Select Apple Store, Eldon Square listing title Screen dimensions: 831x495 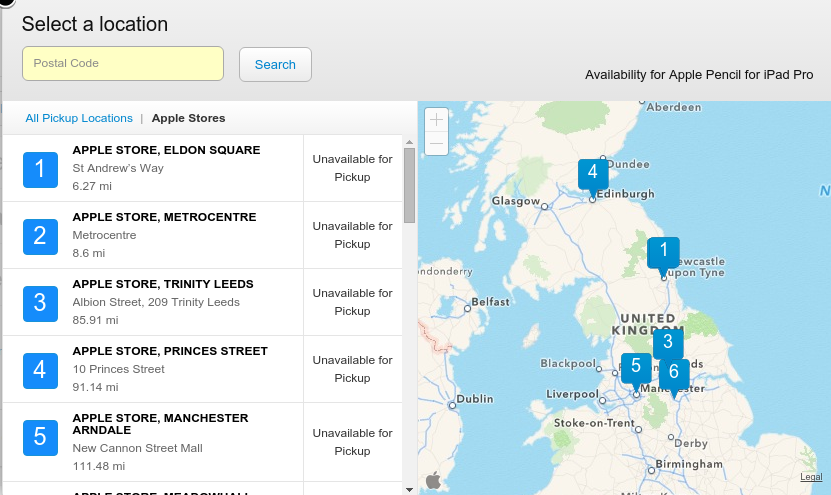[166, 150]
